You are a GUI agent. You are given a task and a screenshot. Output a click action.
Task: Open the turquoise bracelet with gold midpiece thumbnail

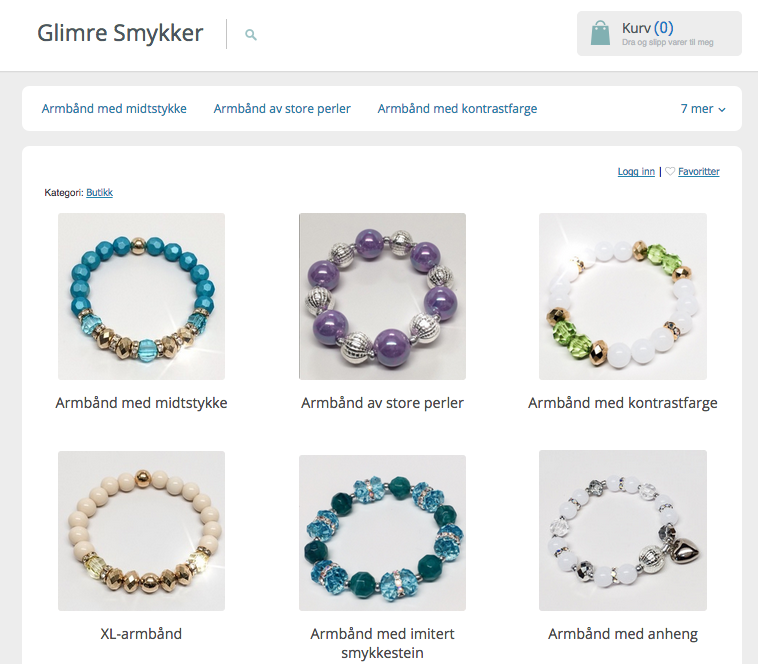point(141,296)
